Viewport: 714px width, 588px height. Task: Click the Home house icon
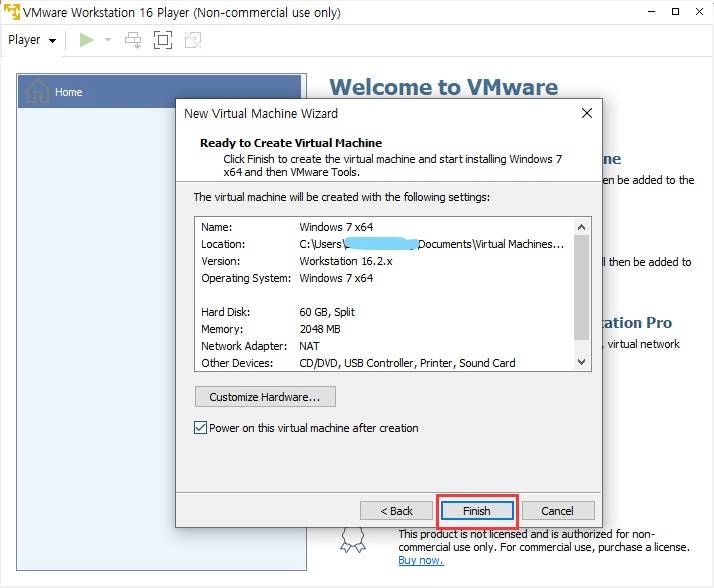pyautogui.click(x=37, y=91)
